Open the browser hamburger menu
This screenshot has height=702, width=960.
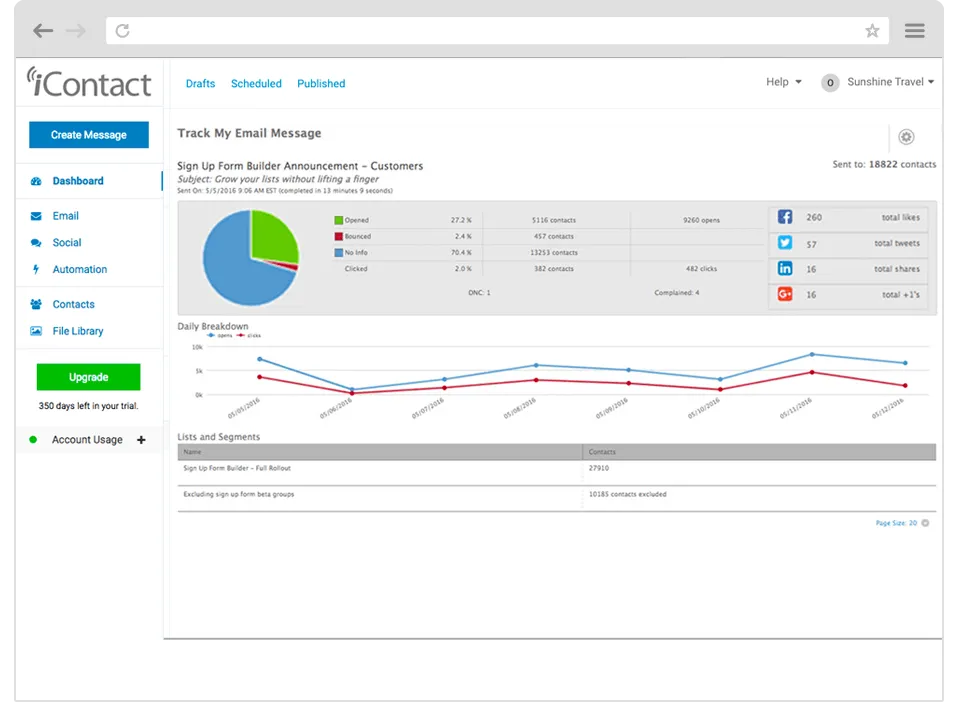[x=914, y=31]
